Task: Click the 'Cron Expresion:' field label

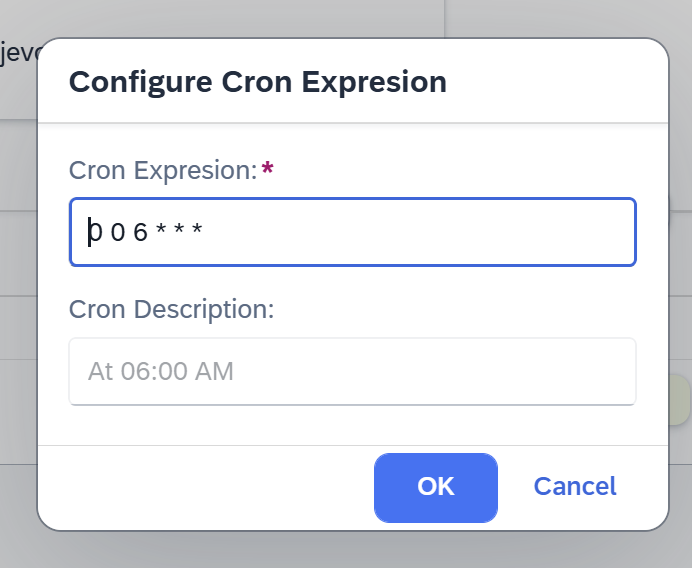Action: [163, 170]
